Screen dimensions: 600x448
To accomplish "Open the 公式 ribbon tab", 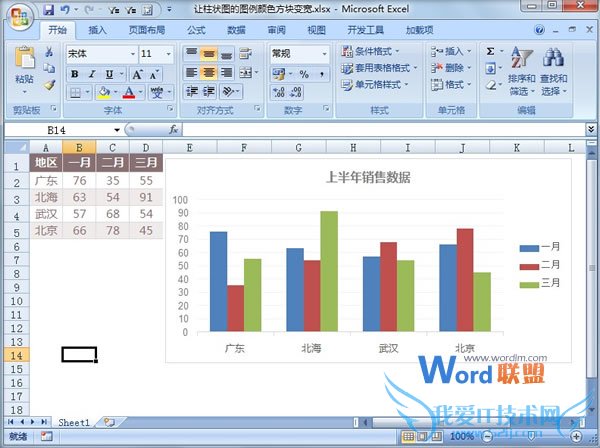I will pyautogui.click(x=196, y=30).
